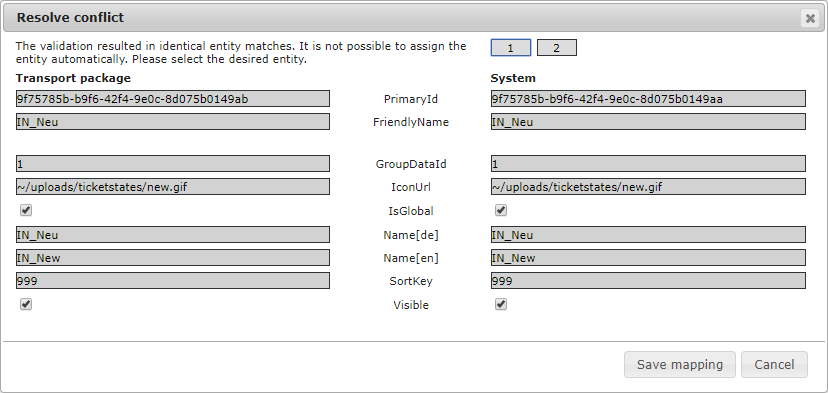Select Transport package SortKey field

point(173,280)
